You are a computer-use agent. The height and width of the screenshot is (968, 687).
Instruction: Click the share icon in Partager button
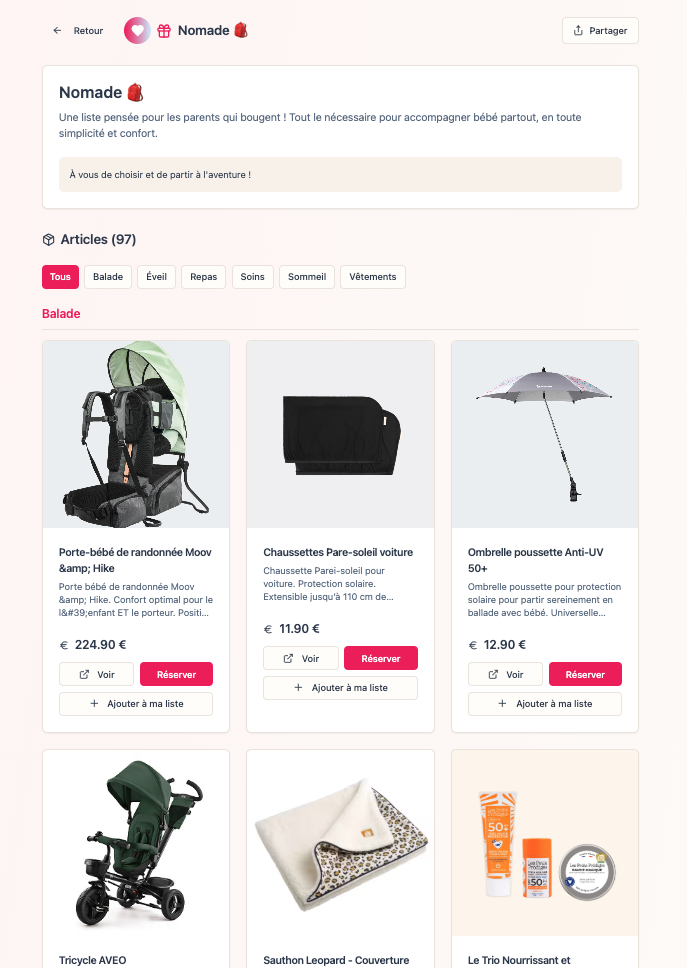pyautogui.click(x=578, y=30)
